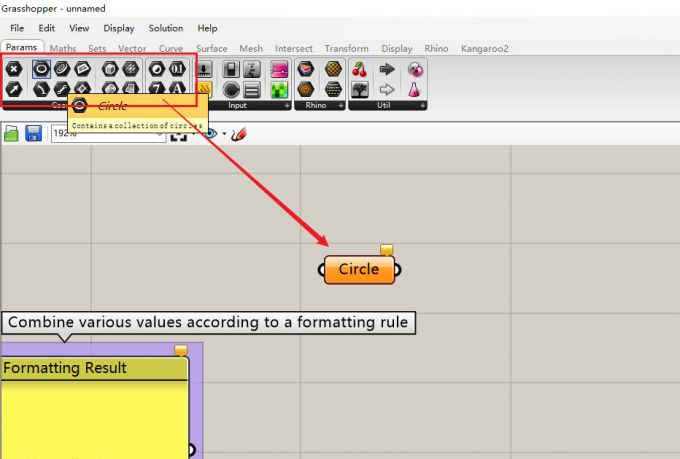
Task: Click the green Open File icon
Action: 12,133
